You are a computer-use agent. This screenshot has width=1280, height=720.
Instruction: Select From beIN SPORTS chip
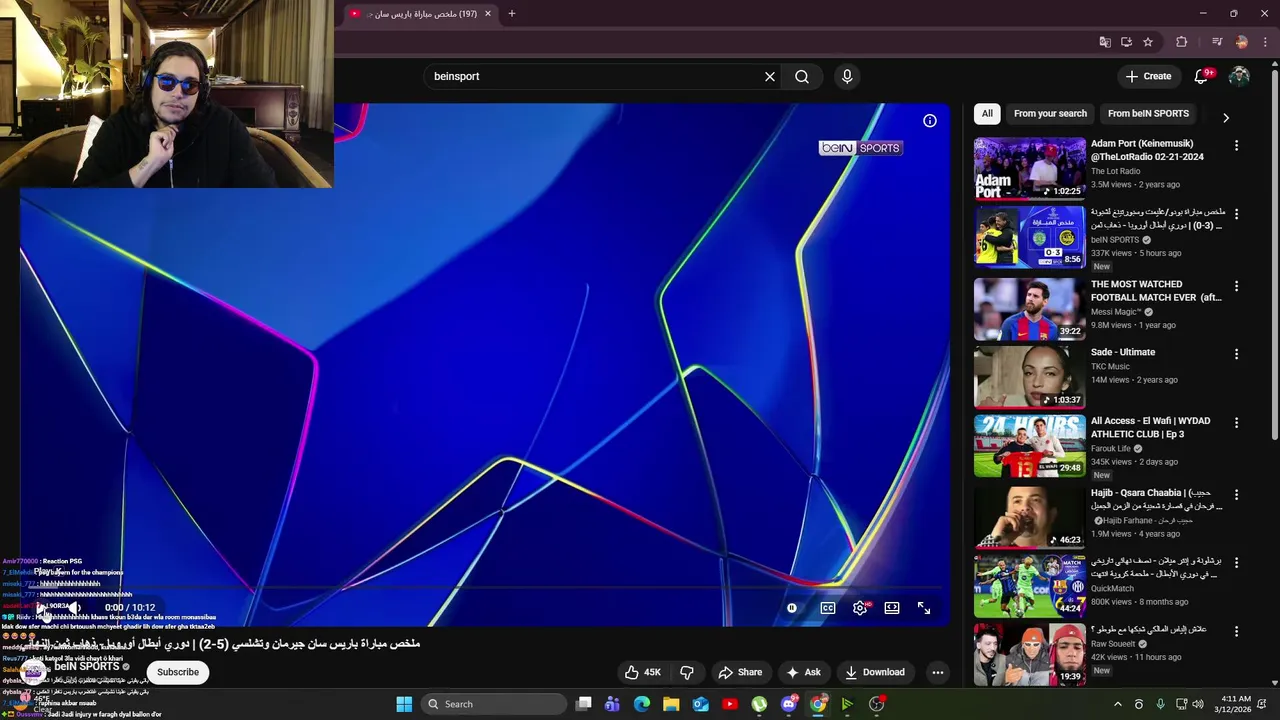click(1148, 114)
